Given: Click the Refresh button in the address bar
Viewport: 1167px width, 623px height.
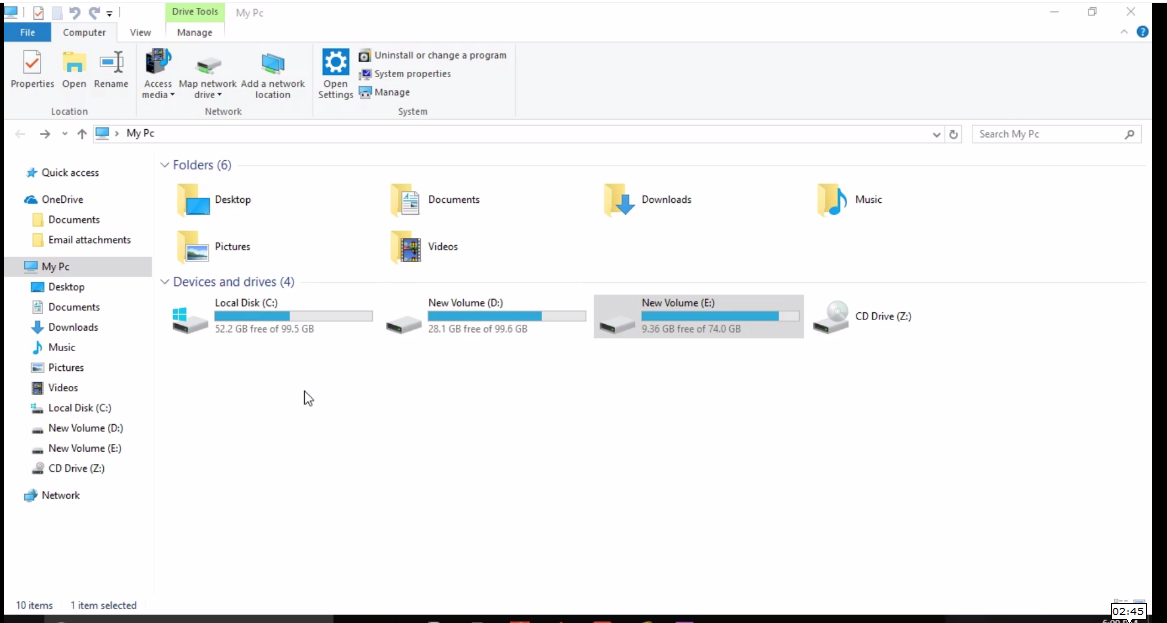Looking at the screenshot, I should pyautogui.click(x=953, y=135).
